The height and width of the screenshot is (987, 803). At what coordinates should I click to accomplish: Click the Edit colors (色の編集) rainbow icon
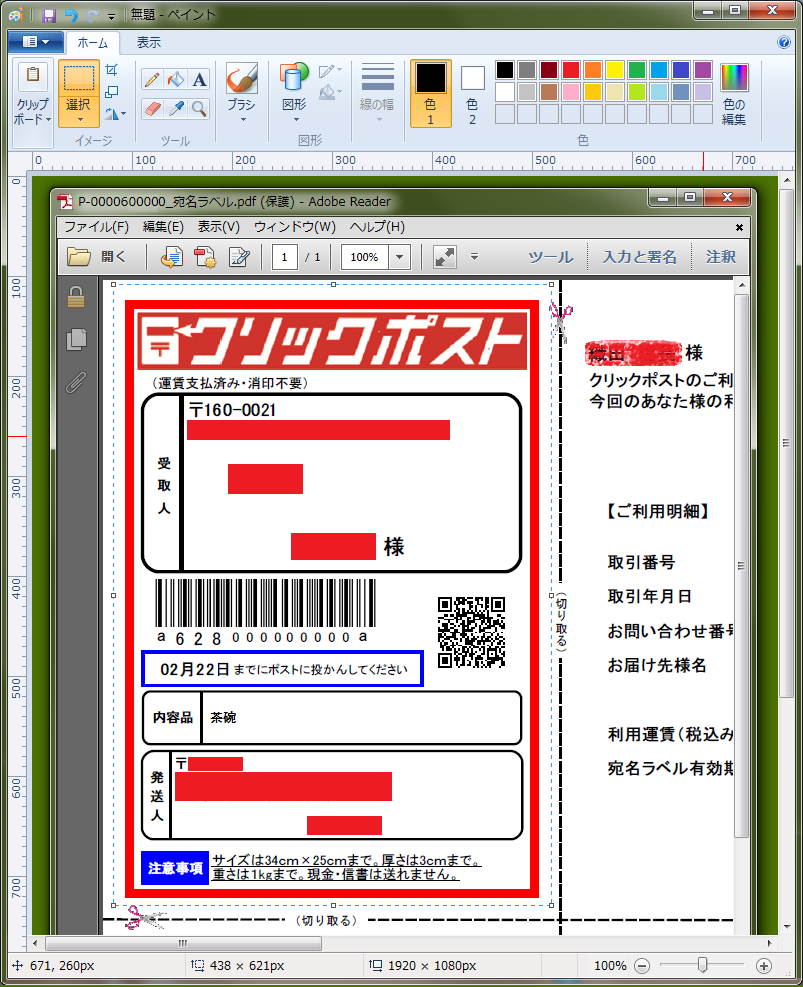pos(734,78)
